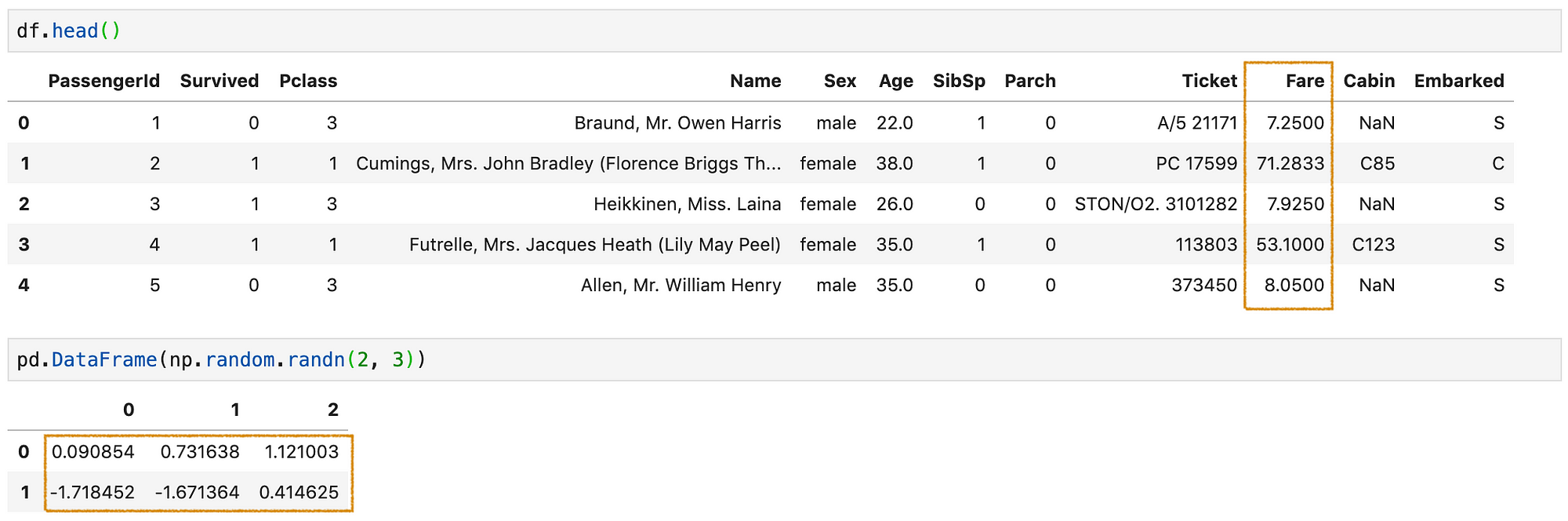Click the name Allen, Mr. William Henry

[681, 286]
